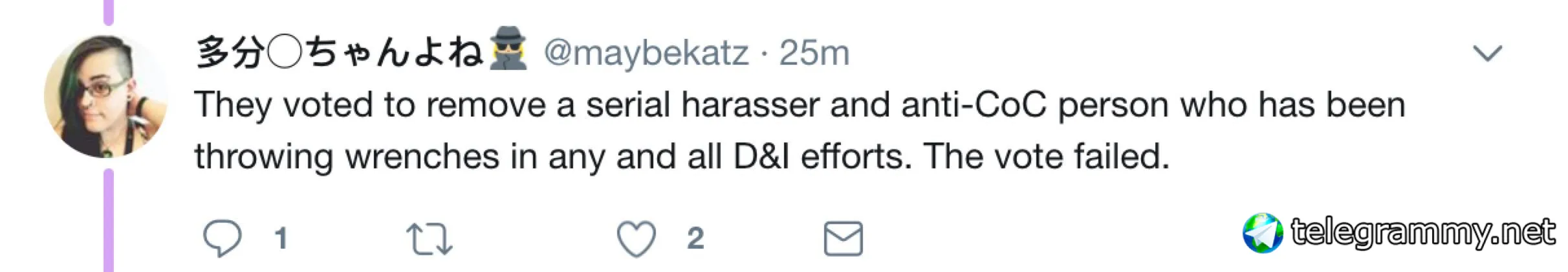Open the telegrammy.net watermark text
The width and height of the screenshot is (1568, 272).
pos(1423,232)
